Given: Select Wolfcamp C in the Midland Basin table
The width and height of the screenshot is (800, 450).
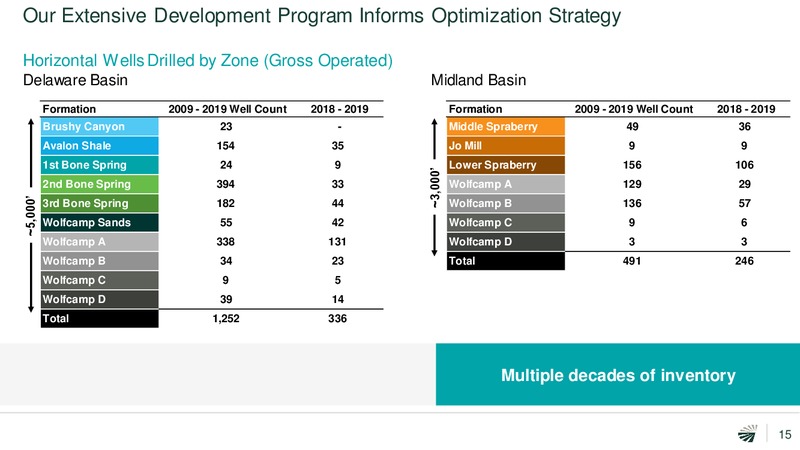Looking at the screenshot, I should [506, 222].
